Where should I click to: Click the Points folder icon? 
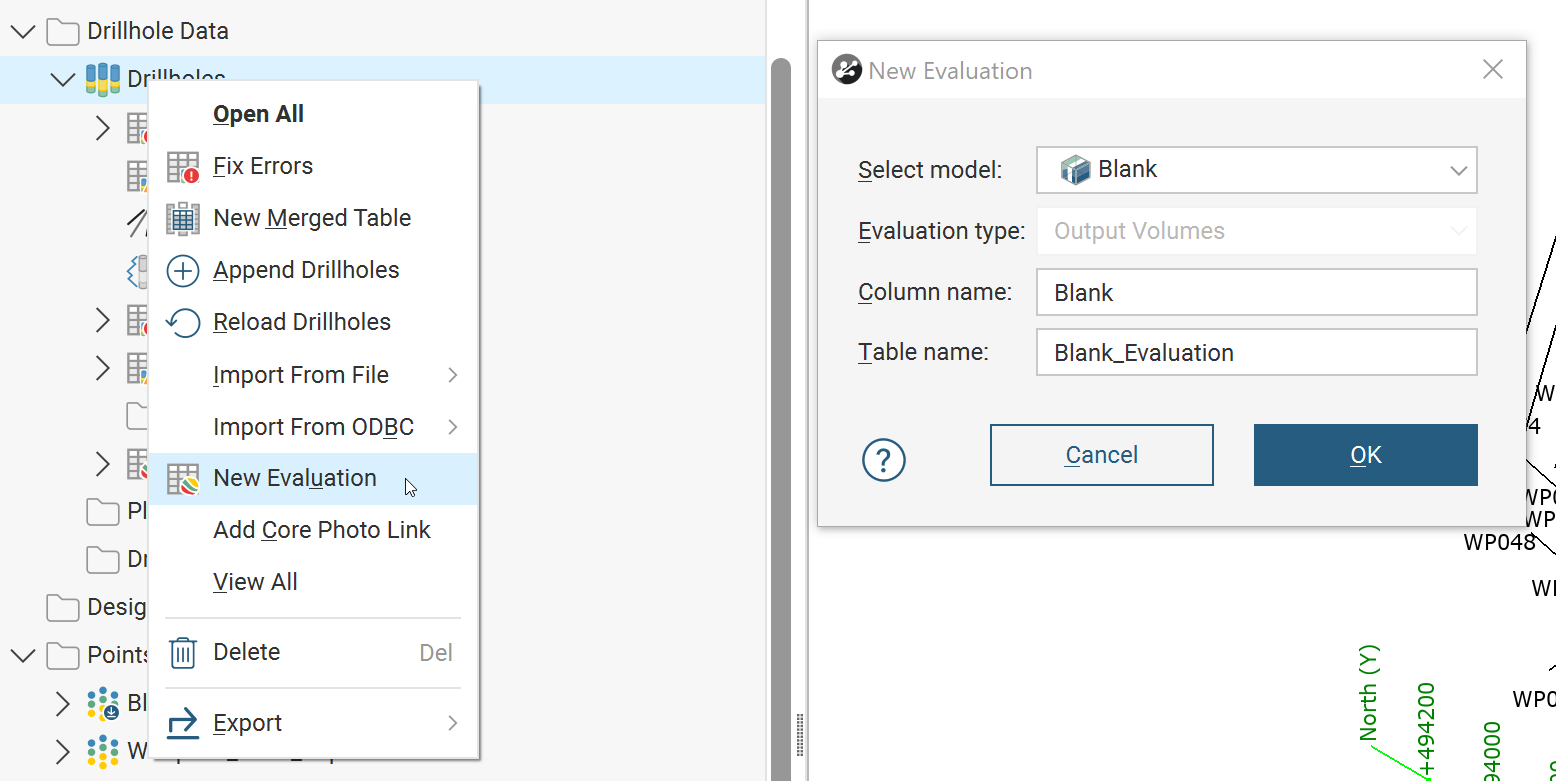point(63,656)
